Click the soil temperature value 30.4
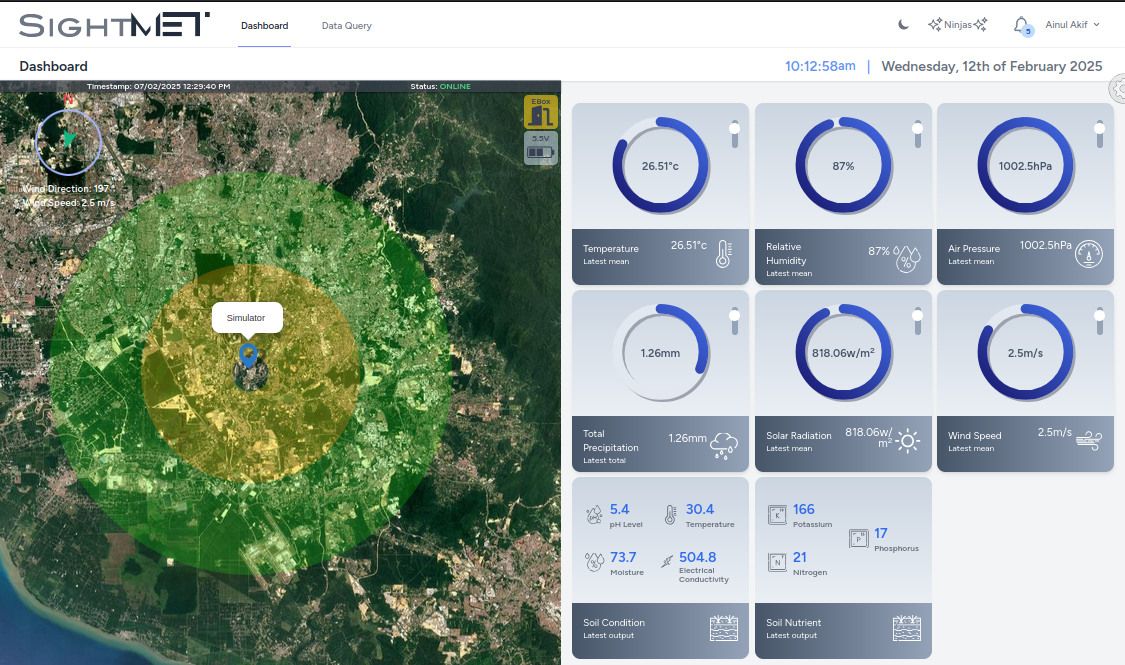 [x=700, y=509]
